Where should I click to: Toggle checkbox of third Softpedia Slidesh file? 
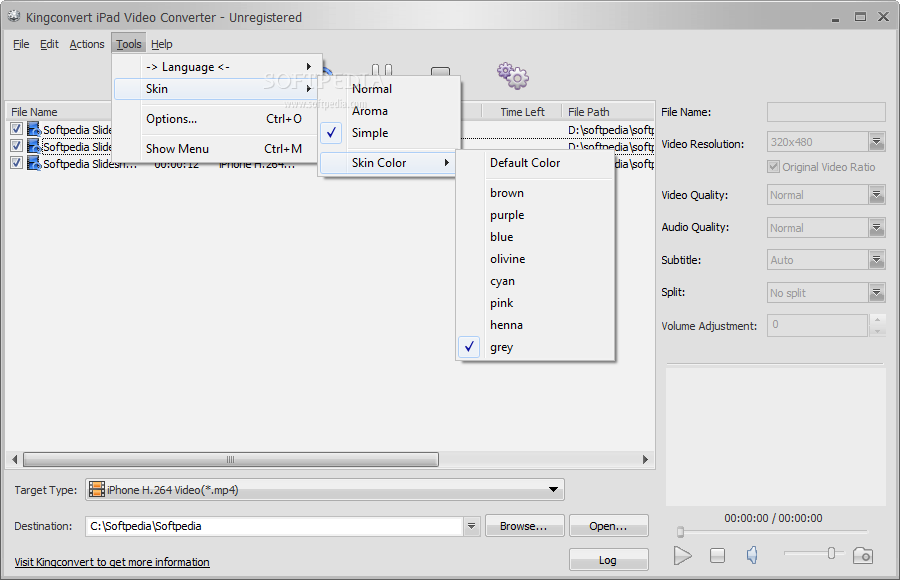click(x=17, y=163)
